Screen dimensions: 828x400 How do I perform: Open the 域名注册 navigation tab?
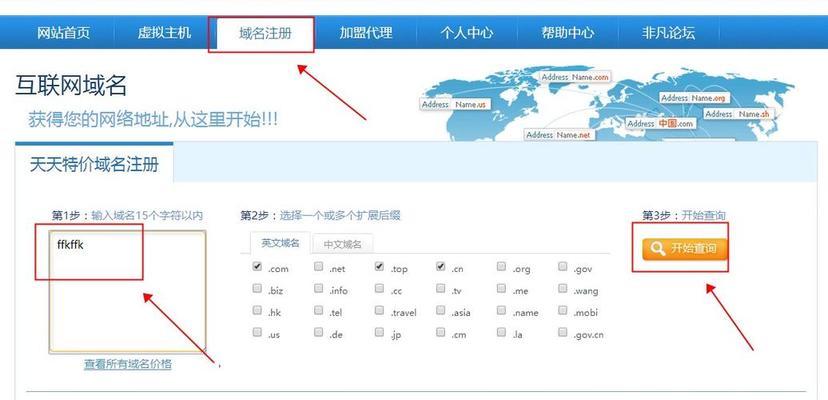pyautogui.click(x=265, y=33)
